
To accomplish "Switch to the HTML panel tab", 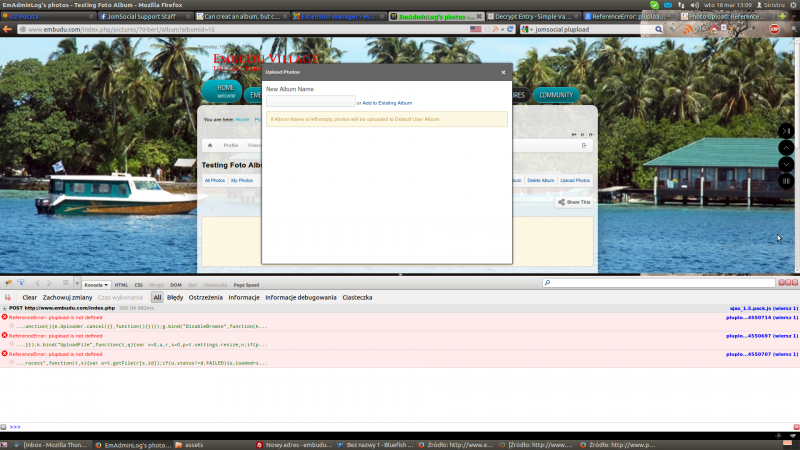I will point(121,285).
